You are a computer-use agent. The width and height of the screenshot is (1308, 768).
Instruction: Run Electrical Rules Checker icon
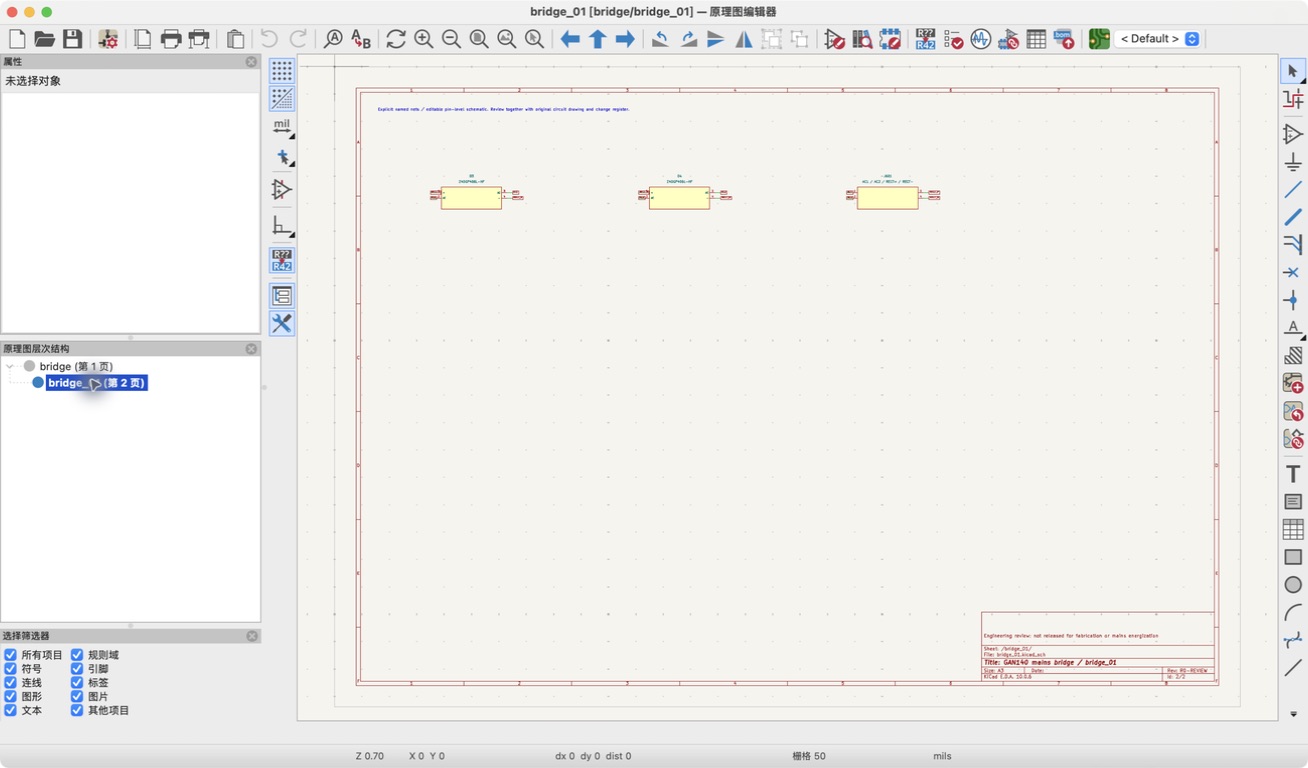(953, 39)
